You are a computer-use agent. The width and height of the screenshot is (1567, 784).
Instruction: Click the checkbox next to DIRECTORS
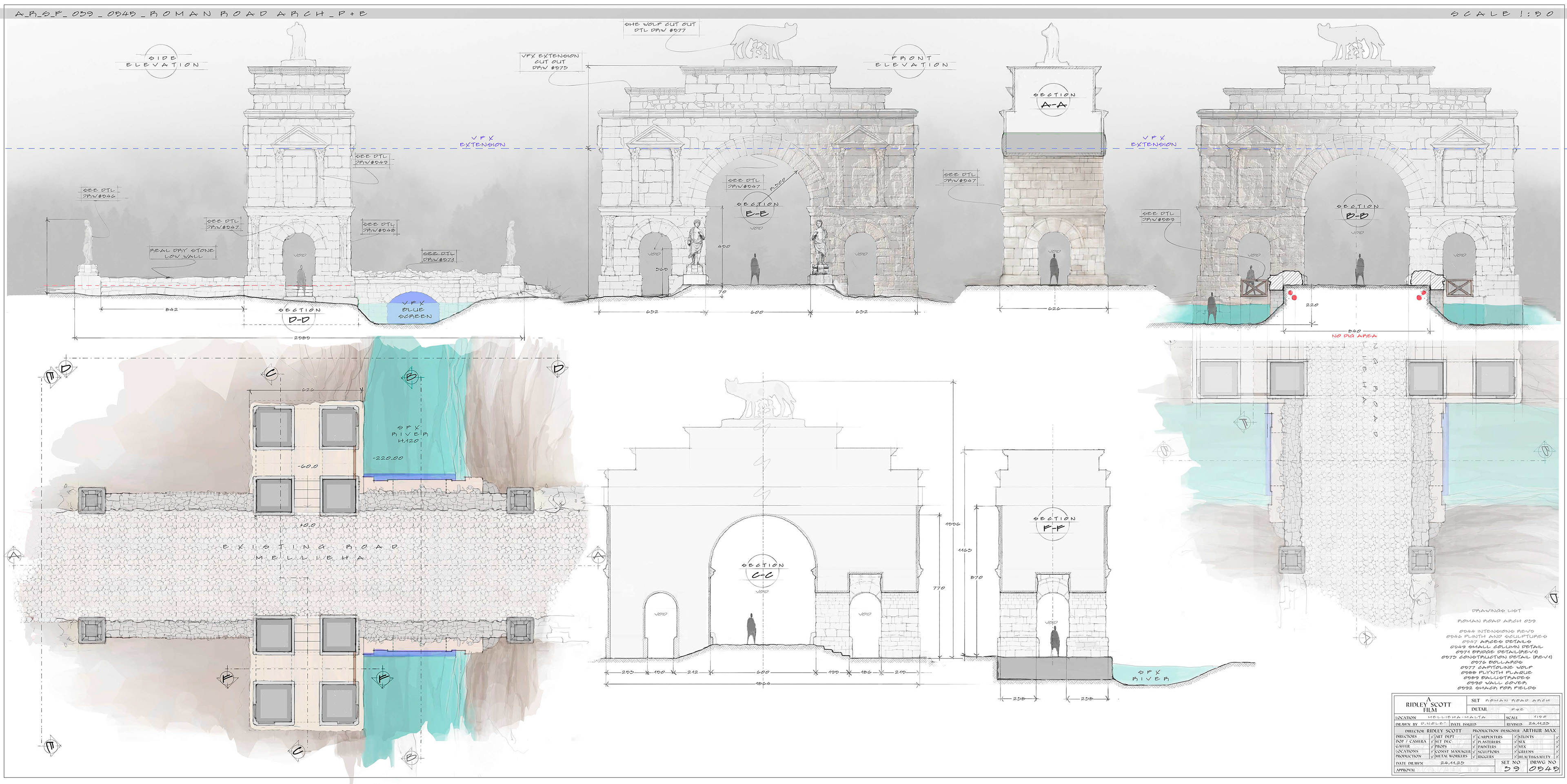coord(1432,737)
